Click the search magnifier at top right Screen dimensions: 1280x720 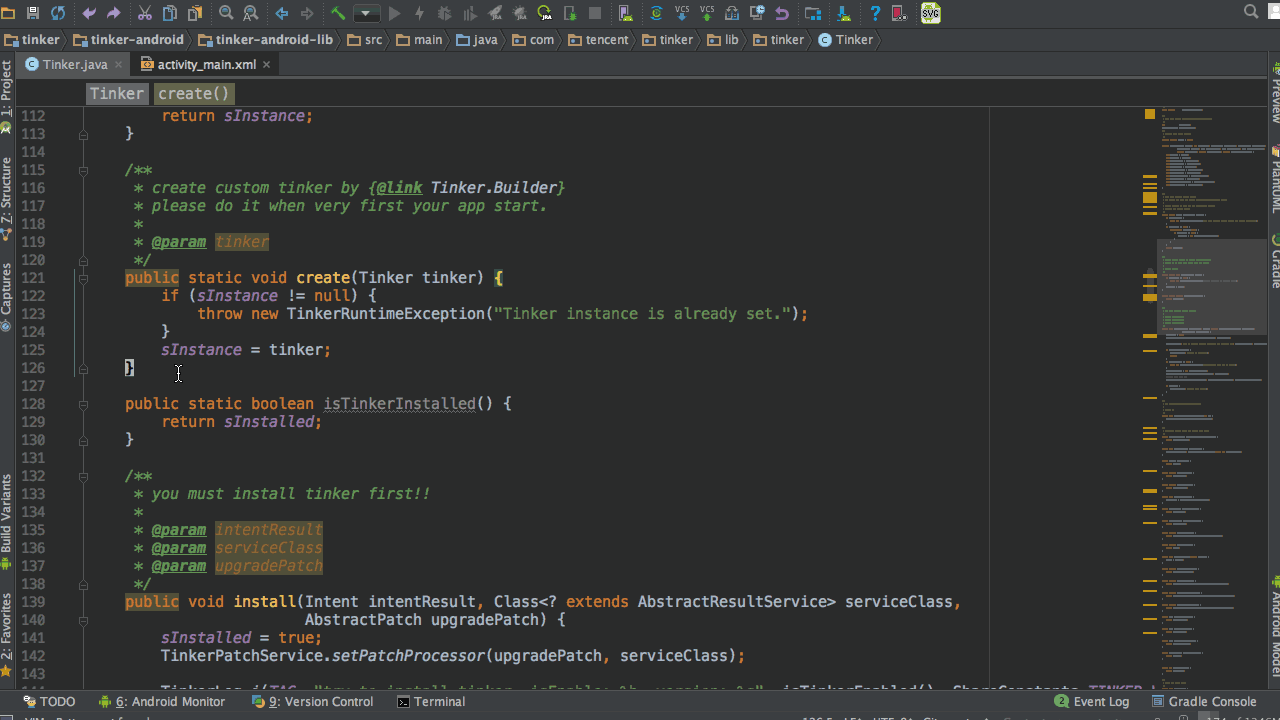tap(1251, 12)
